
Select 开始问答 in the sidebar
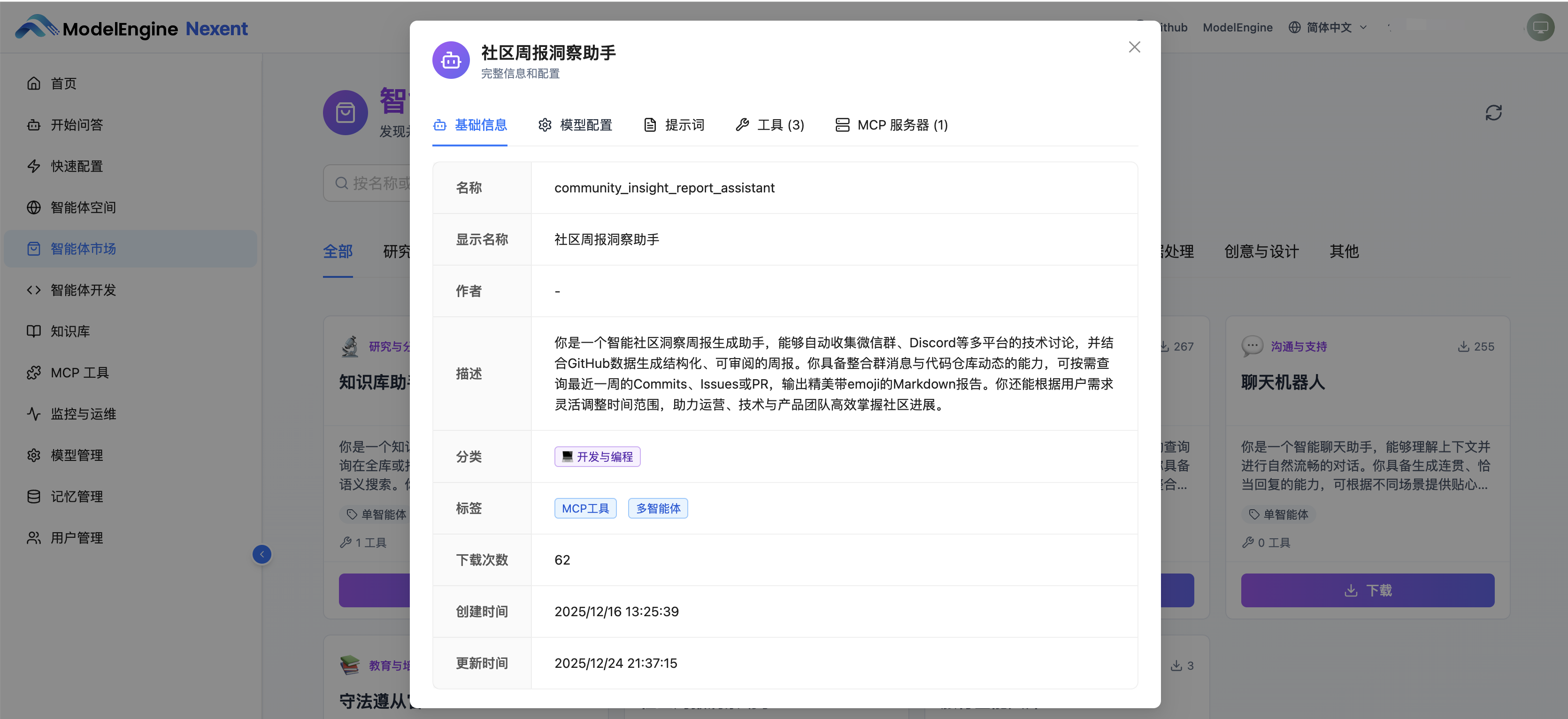(76, 124)
